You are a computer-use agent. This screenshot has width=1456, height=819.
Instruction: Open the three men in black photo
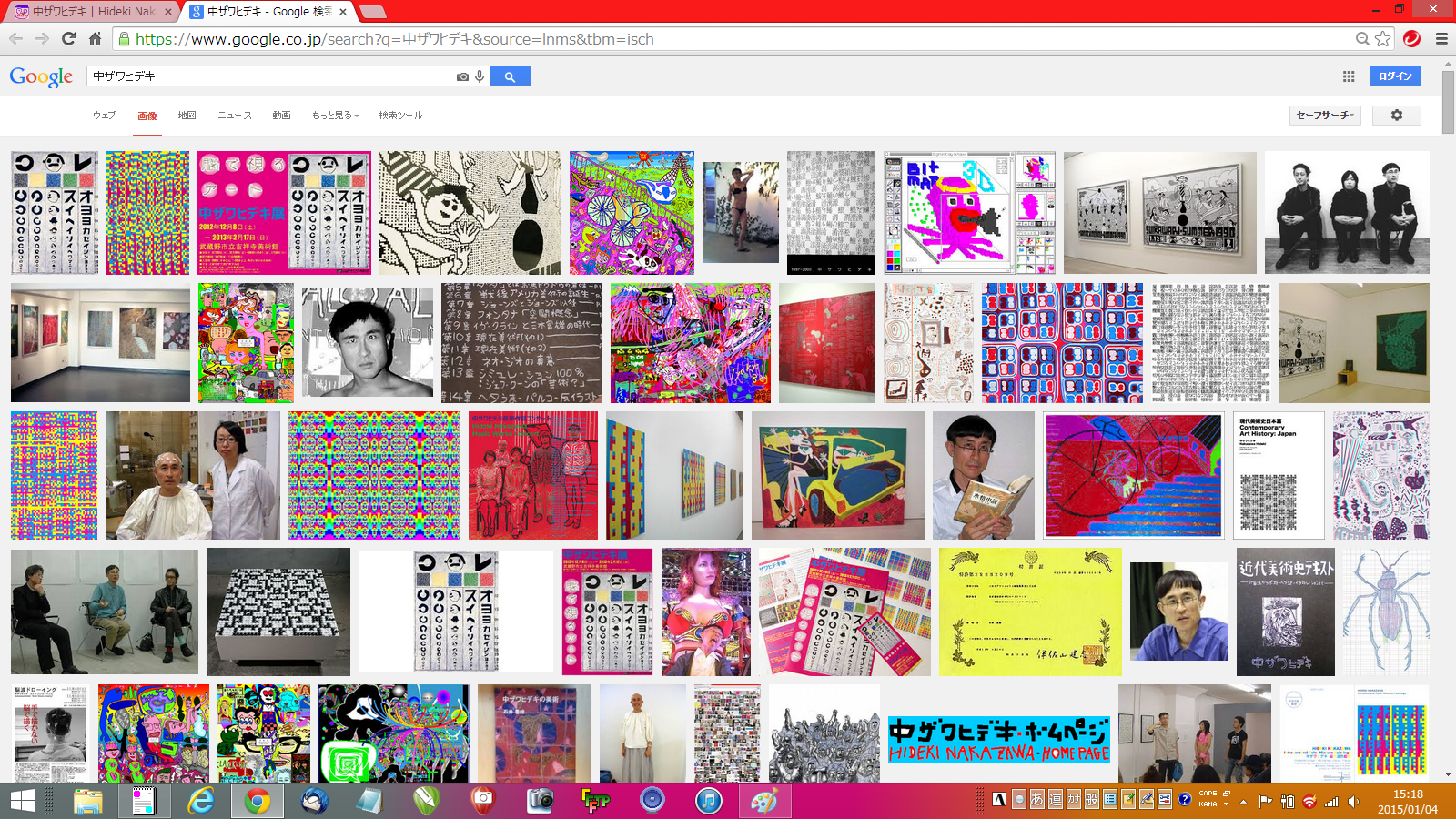(x=1347, y=213)
